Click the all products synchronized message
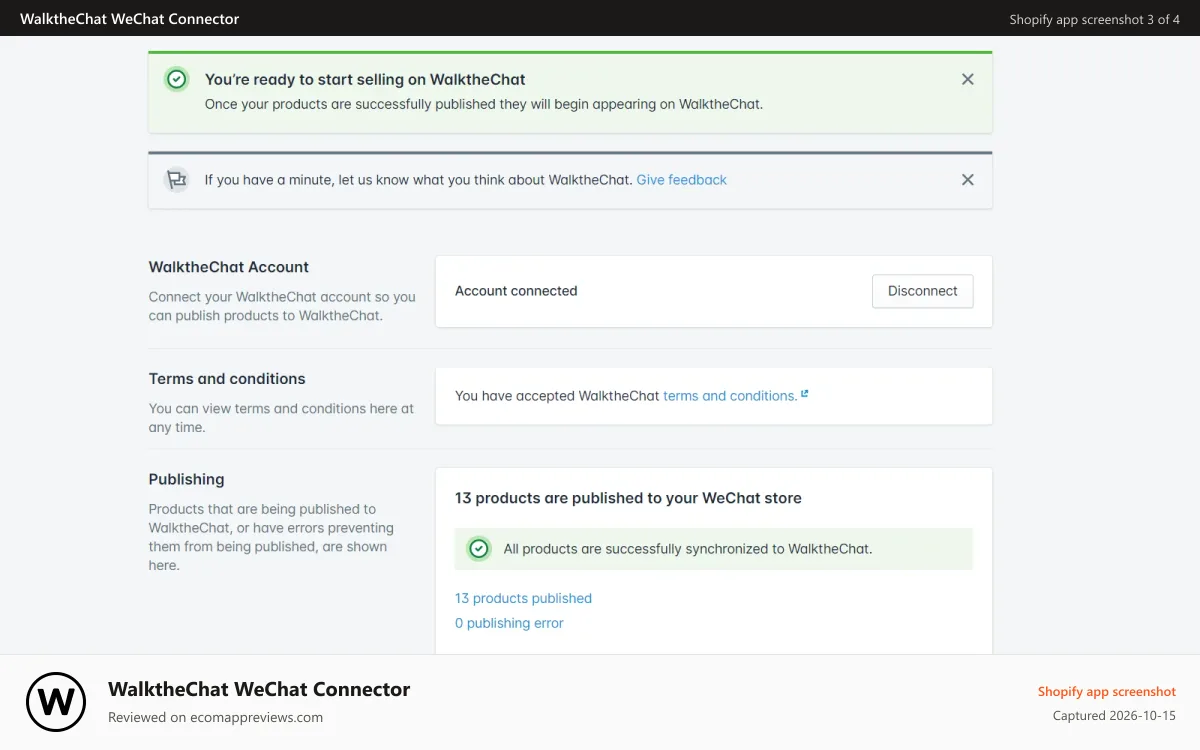The height and width of the screenshot is (750, 1200). click(x=688, y=549)
